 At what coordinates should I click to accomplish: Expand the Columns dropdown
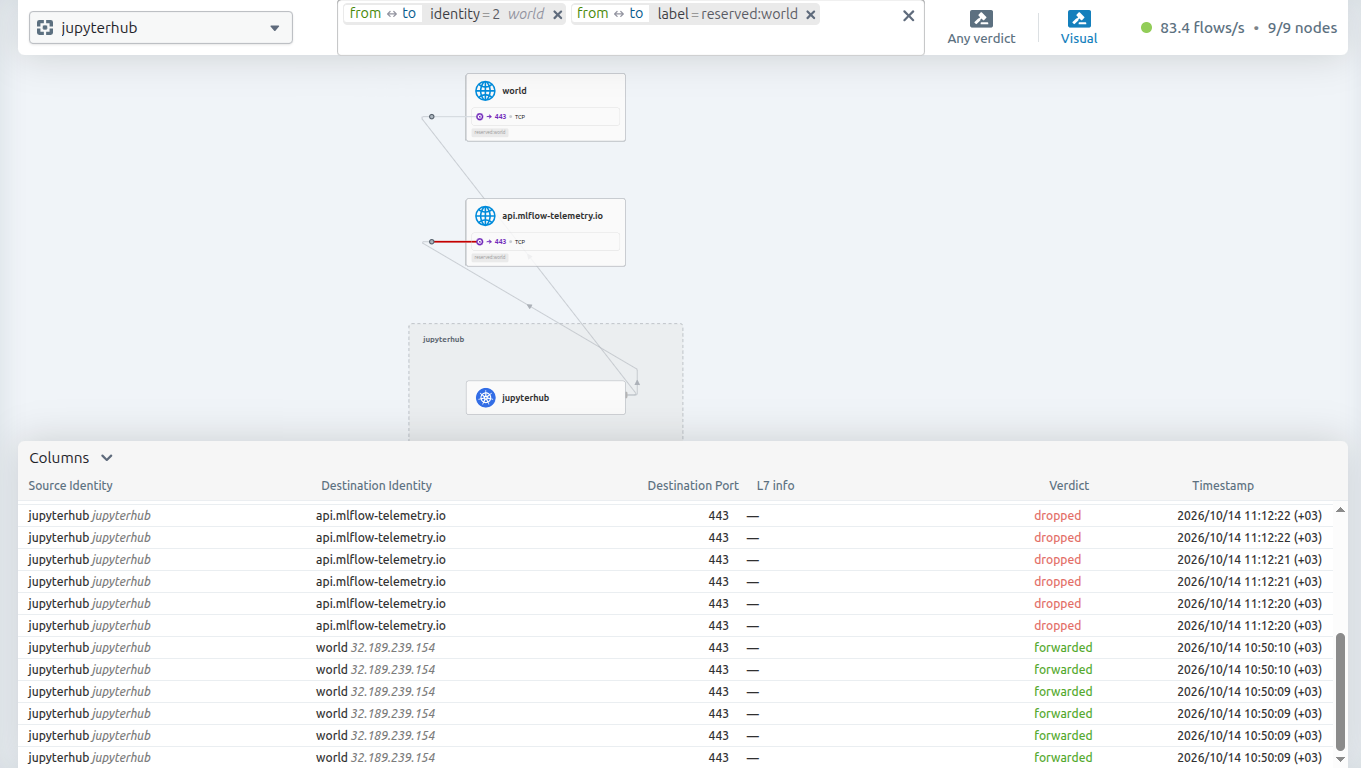(71, 458)
